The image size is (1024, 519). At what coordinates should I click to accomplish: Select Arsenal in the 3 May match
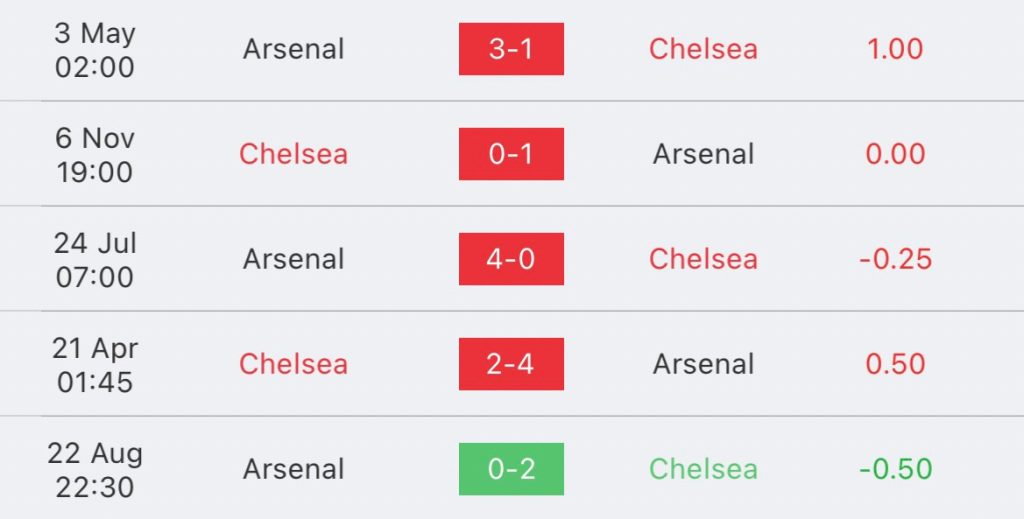coord(293,49)
